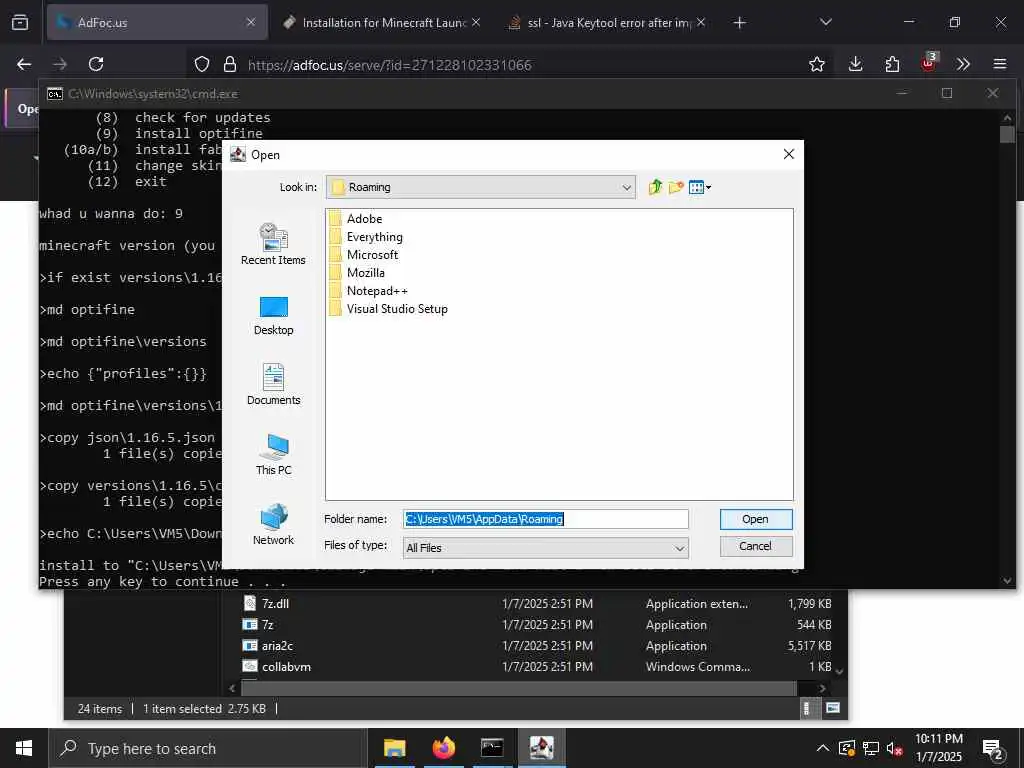Open Firefox downloads panel

tap(856, 64)
